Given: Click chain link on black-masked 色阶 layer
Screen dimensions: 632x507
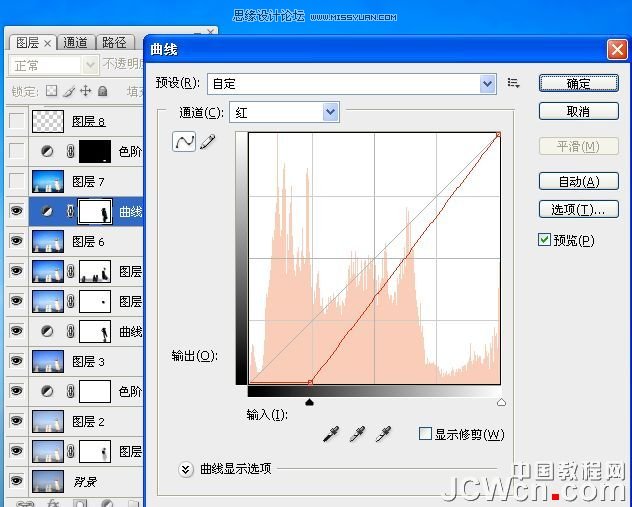Looking at the screenshot, I should pyautogui.click(x=71, y=152).
